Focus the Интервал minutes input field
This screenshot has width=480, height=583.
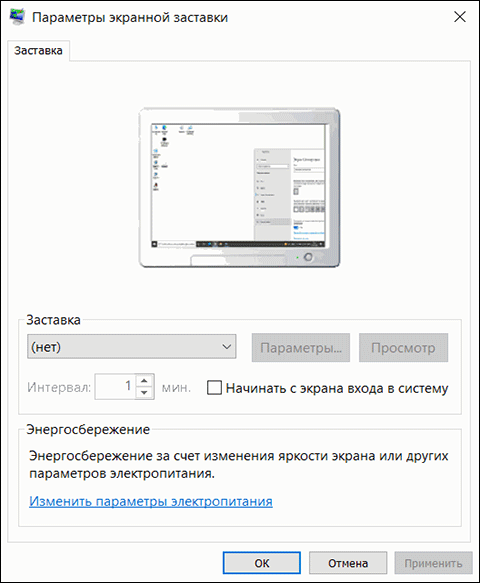click(115, 387)
